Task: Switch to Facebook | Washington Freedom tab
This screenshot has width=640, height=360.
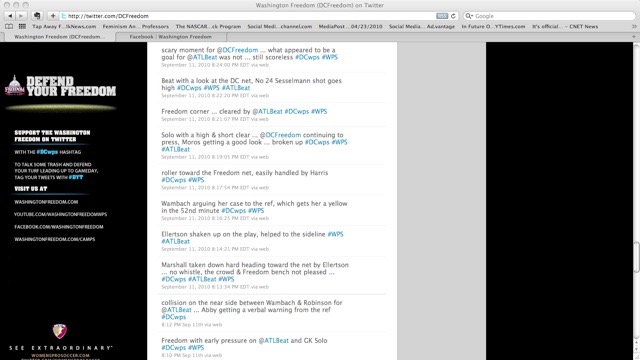Action: (x=171, y=37)
